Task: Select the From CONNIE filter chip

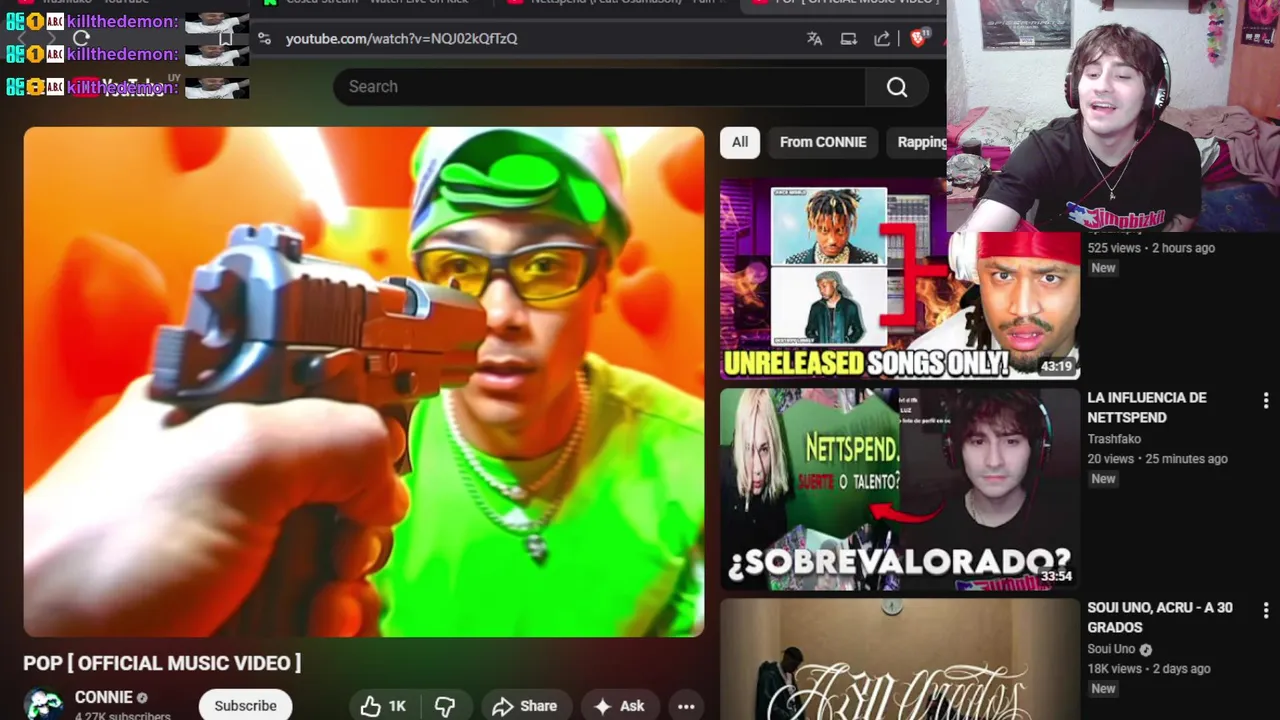Action: (823, 142)
